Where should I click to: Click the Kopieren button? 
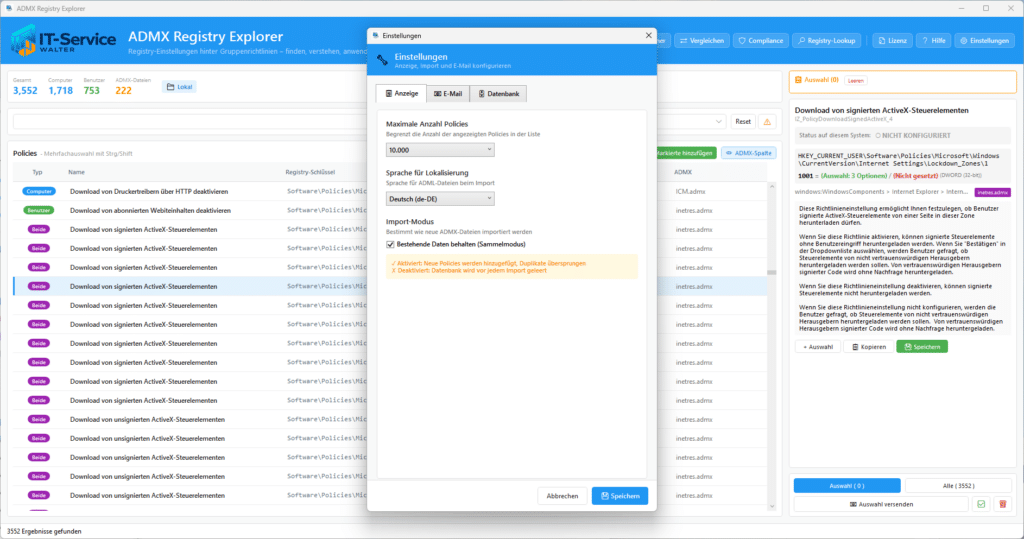click(x=869, y=347)
